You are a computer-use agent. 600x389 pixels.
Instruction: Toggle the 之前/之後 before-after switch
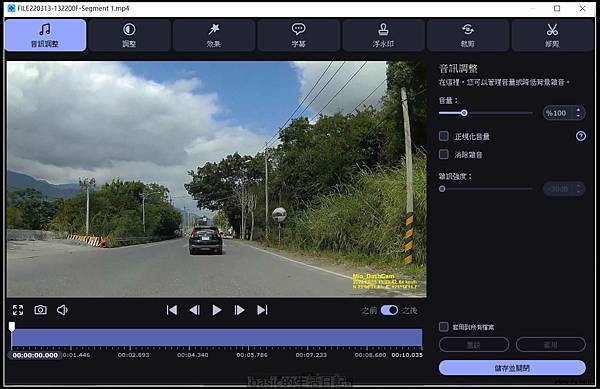pyautogui.click(x=390, y=310)
